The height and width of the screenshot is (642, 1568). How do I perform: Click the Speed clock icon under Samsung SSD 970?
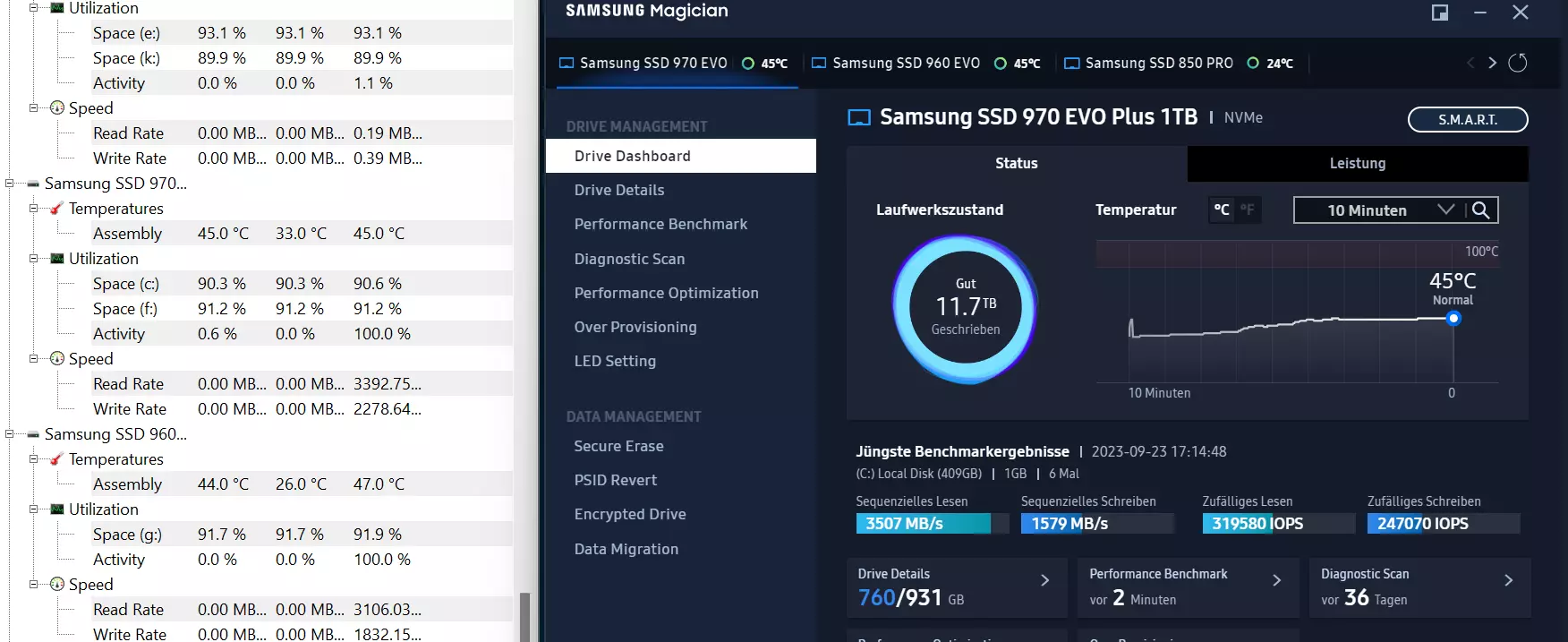[x=57, y=358]
